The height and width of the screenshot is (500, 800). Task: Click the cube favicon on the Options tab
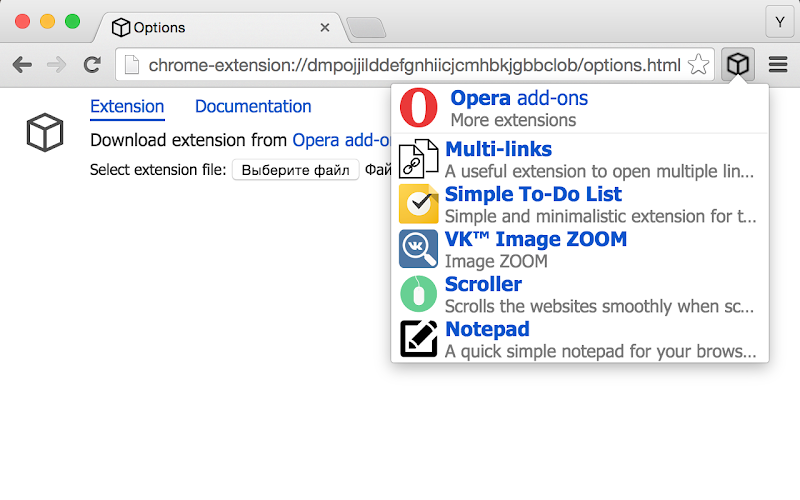coord(121,27)
